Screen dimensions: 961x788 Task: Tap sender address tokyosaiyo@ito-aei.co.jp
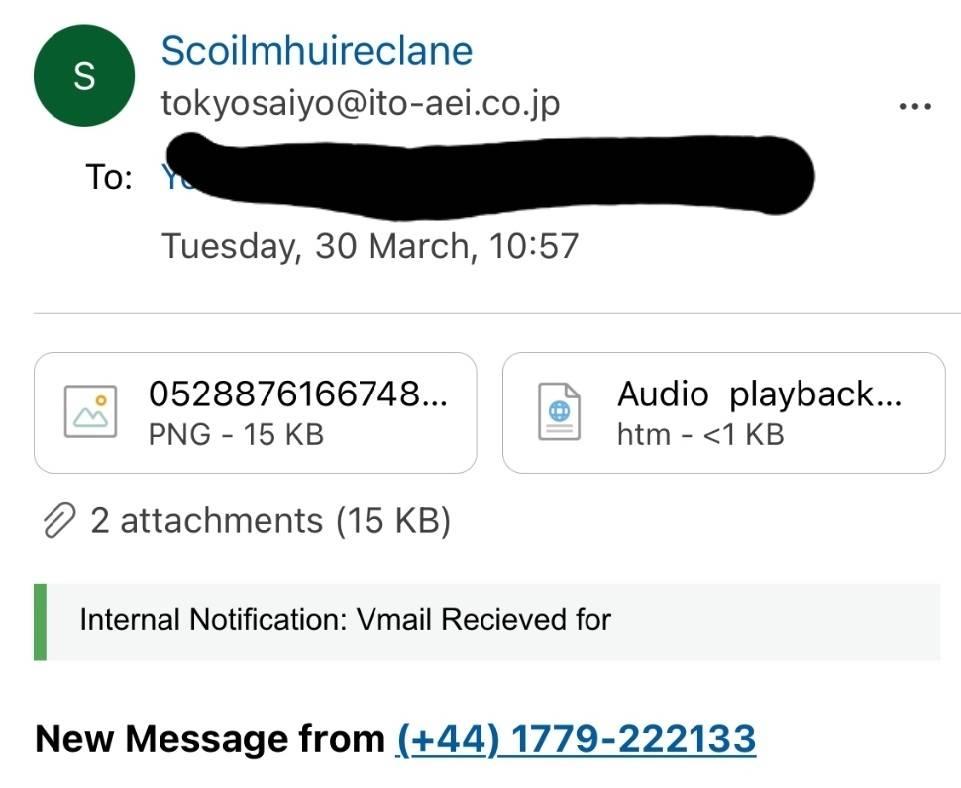pyautogui.click(x=360, y=103)
